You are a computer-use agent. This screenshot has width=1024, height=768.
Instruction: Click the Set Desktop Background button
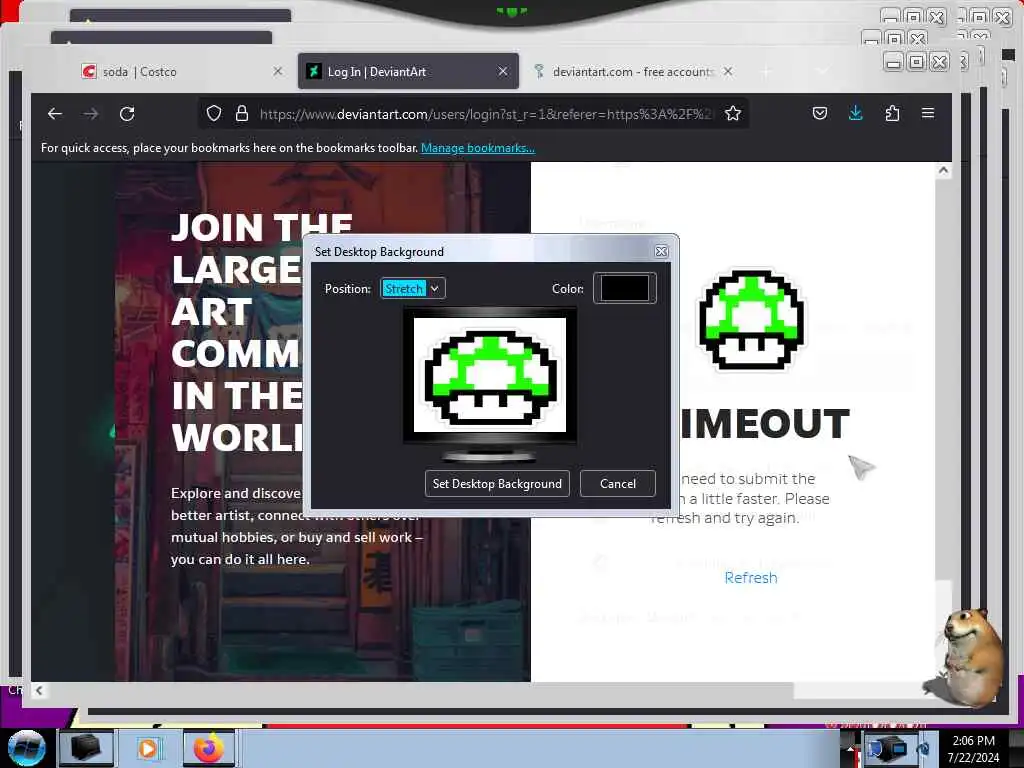pyautogui.click(x=497, y=484)
